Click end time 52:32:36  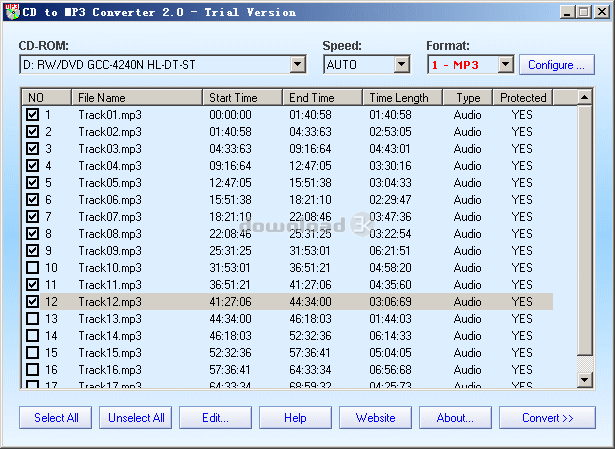pos(310,336)
